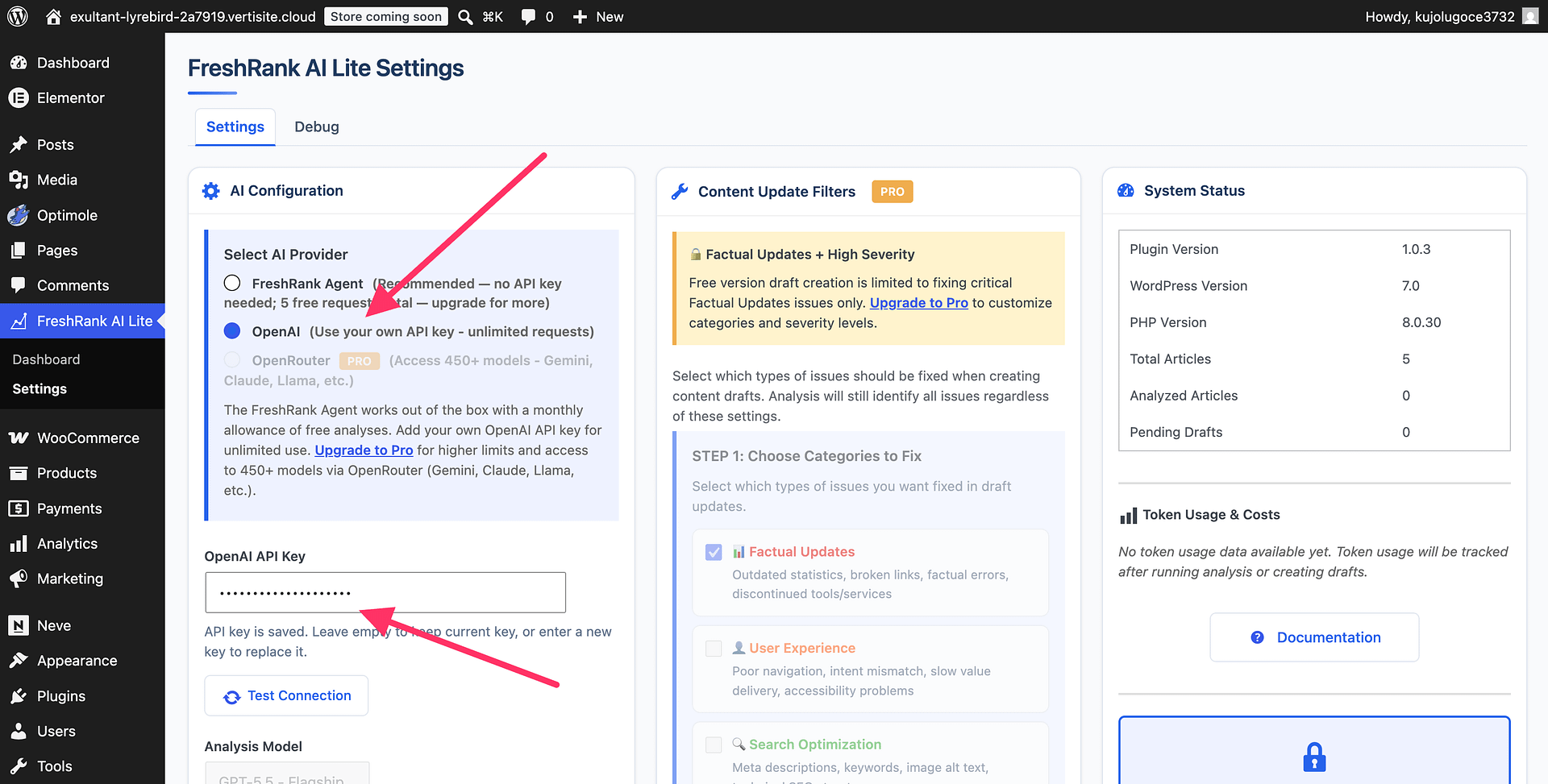
Task: Click the Analyzed Articles row label
Action: [x=1184, y=396]
